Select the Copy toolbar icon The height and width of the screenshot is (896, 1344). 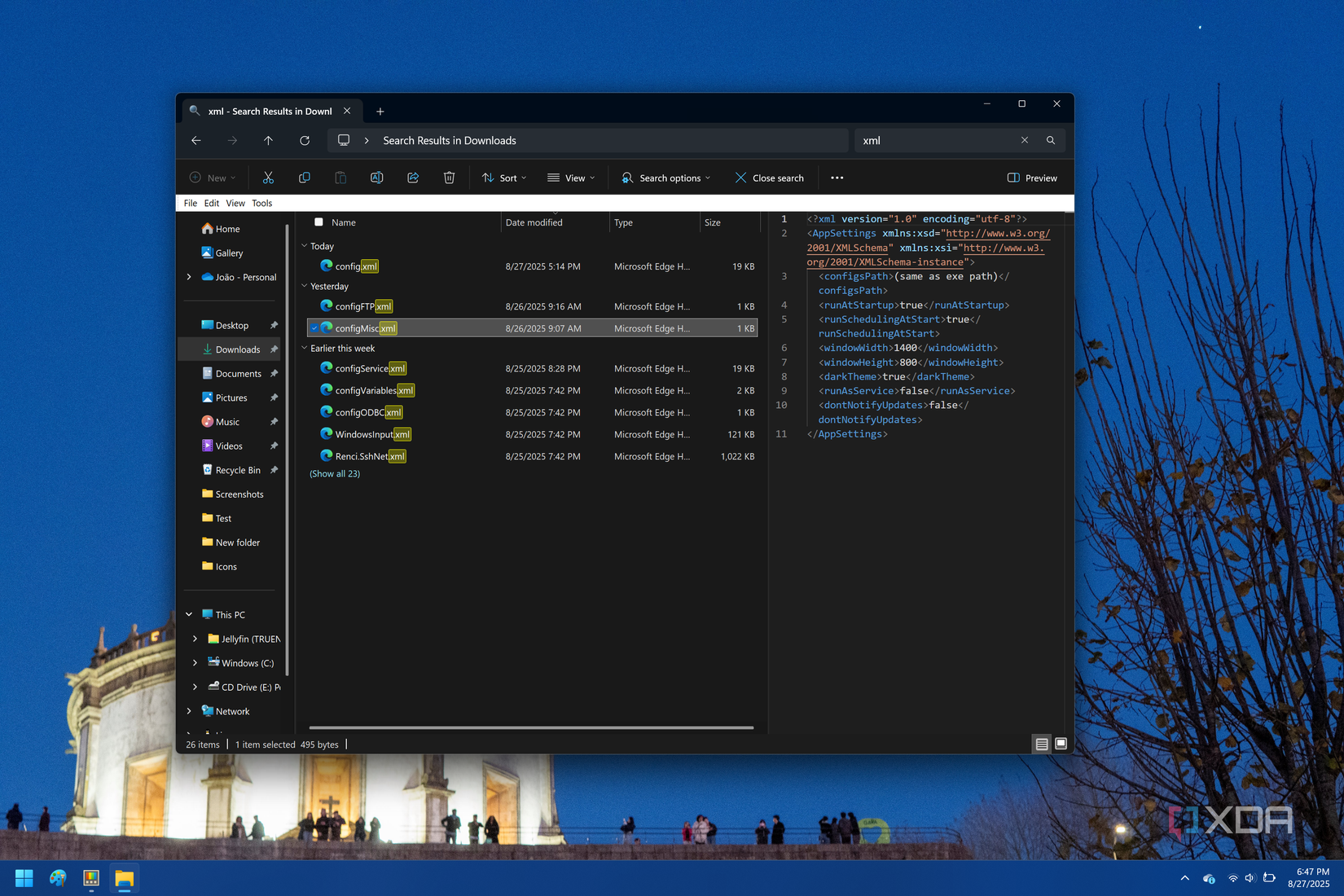click(x=305, y=178)
